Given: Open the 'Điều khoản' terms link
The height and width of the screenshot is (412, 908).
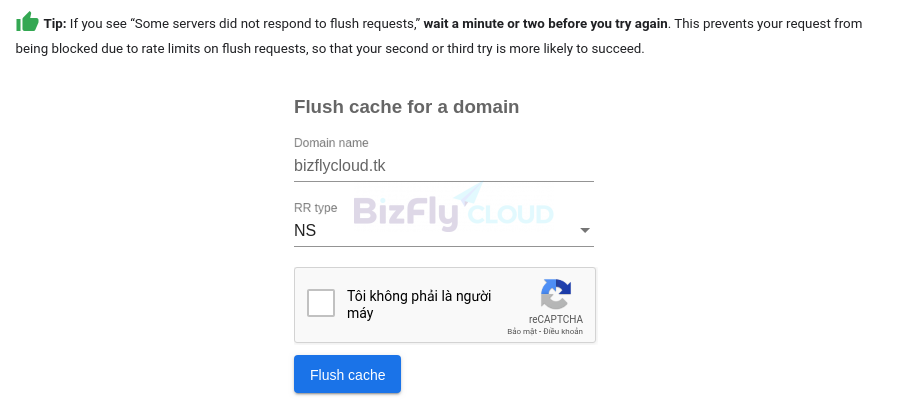Looking at the screenshot, I should (x=562, y=331).
